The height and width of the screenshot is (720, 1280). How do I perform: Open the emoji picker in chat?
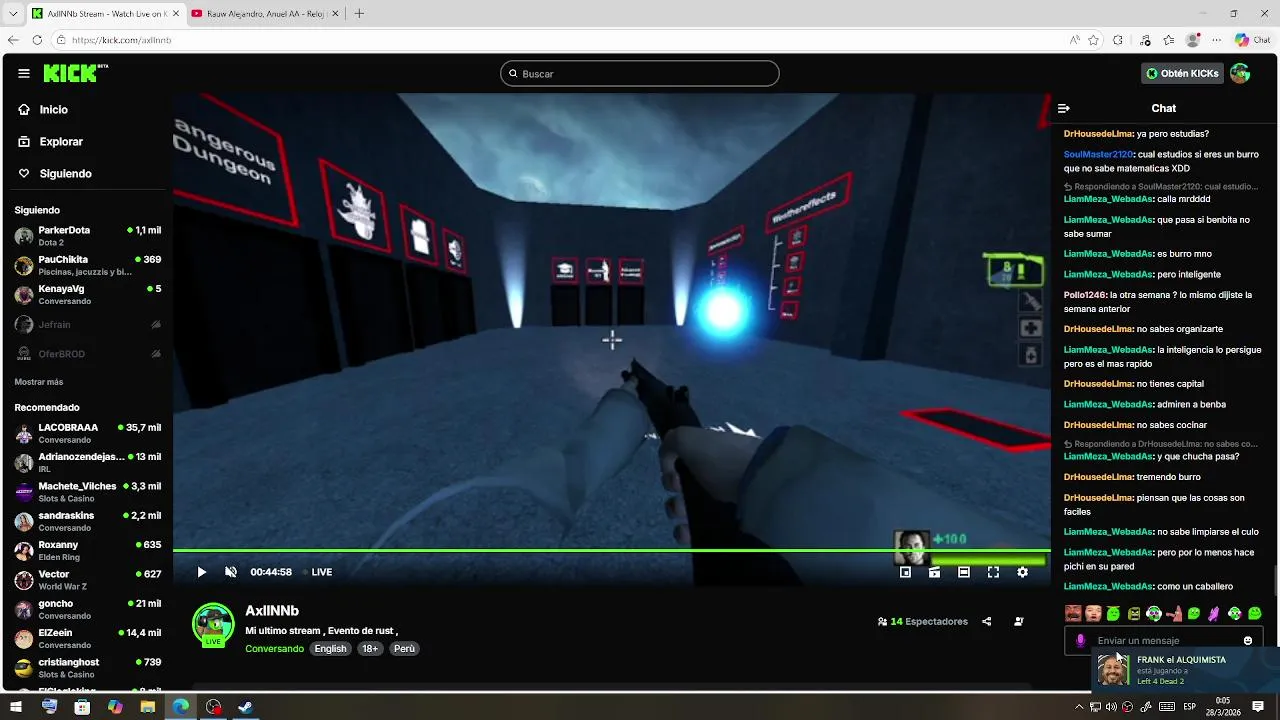pyautogui.click(x=1248, y=640)
